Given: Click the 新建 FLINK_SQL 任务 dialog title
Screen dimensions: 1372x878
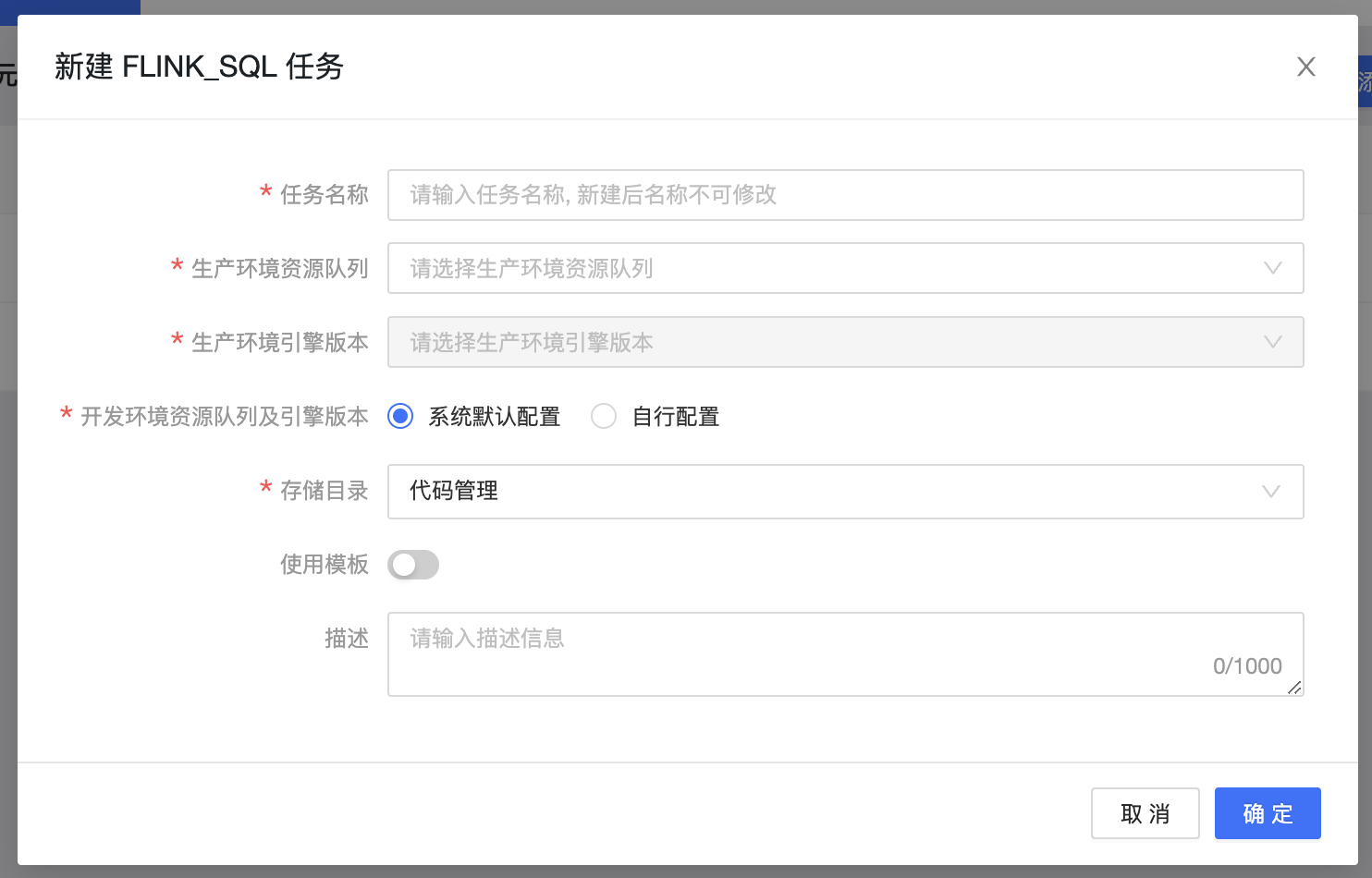Looking at the screenshot, I should (199, 67).
